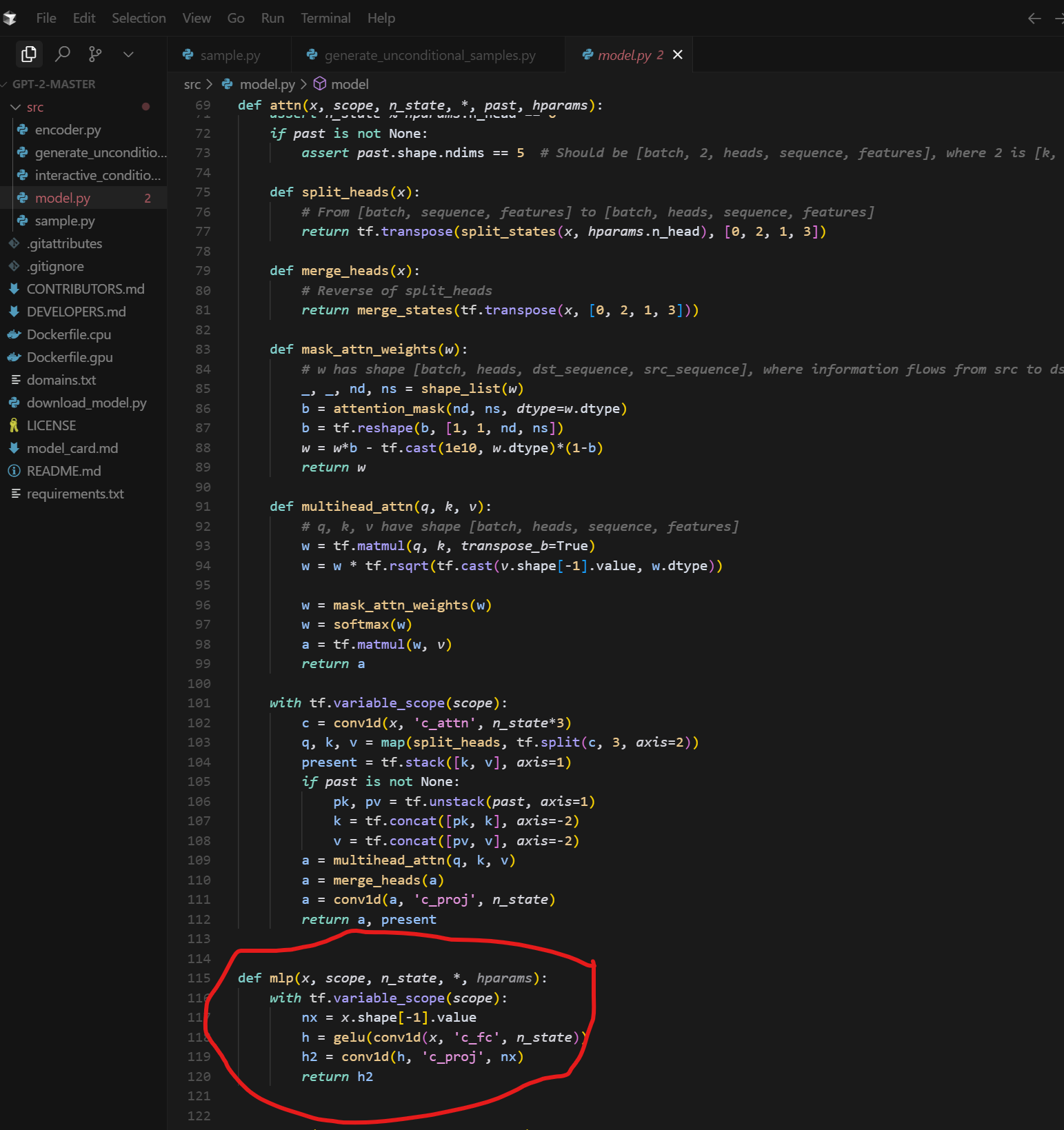
Task: Open the Source Control view icon
Action: [95, 54]
